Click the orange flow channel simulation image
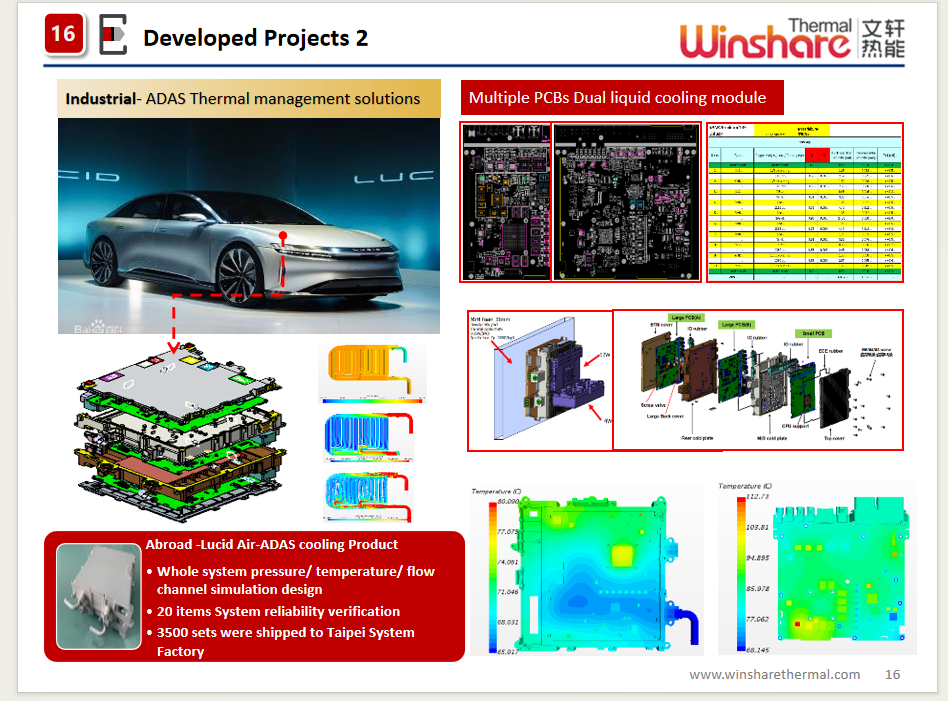 pyautogui.click(x=372, y=373)
